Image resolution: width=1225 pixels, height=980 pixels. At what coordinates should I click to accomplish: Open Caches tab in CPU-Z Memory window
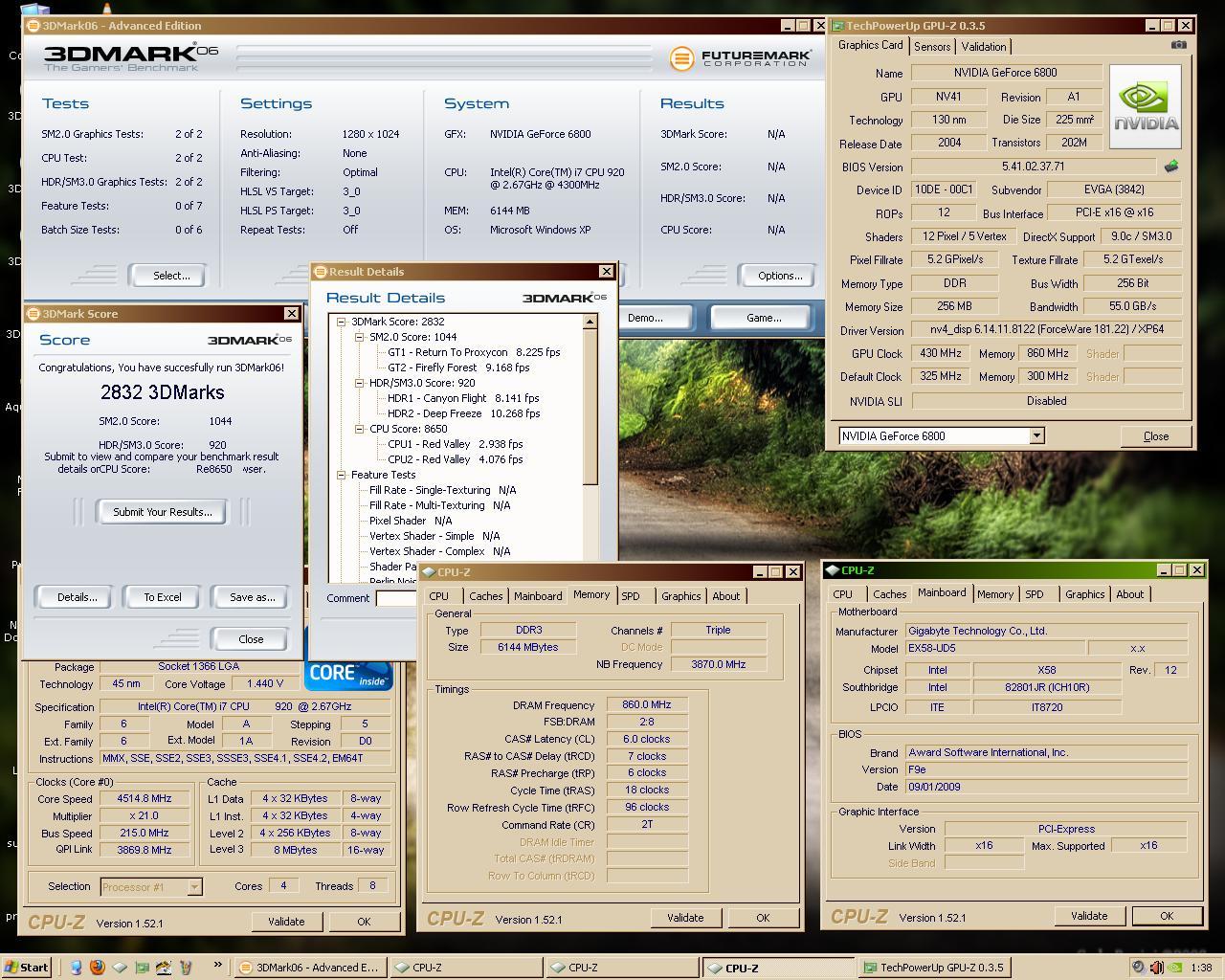click(486, 596)
